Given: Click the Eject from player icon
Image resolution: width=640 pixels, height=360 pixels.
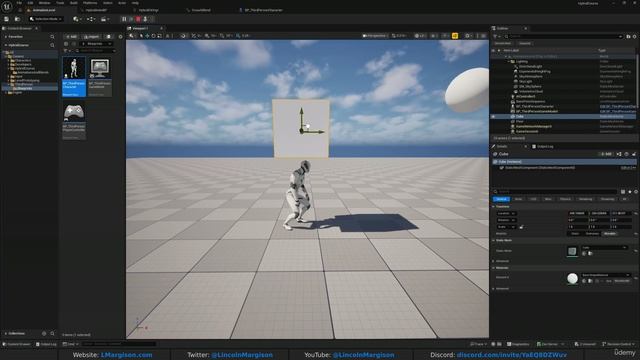Looking at the screenshot, I should [x=145, y=19].
